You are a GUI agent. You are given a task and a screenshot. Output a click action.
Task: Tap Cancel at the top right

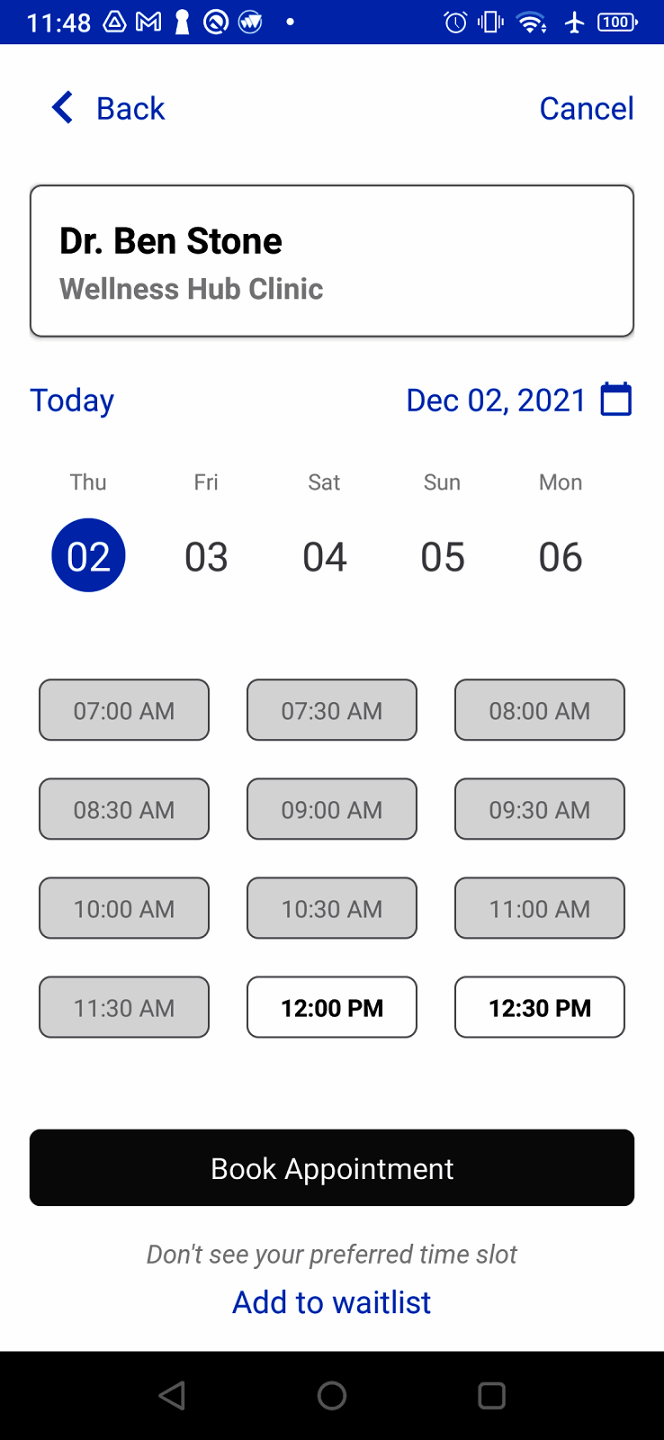pyautogui.click(x=586, y=108)
